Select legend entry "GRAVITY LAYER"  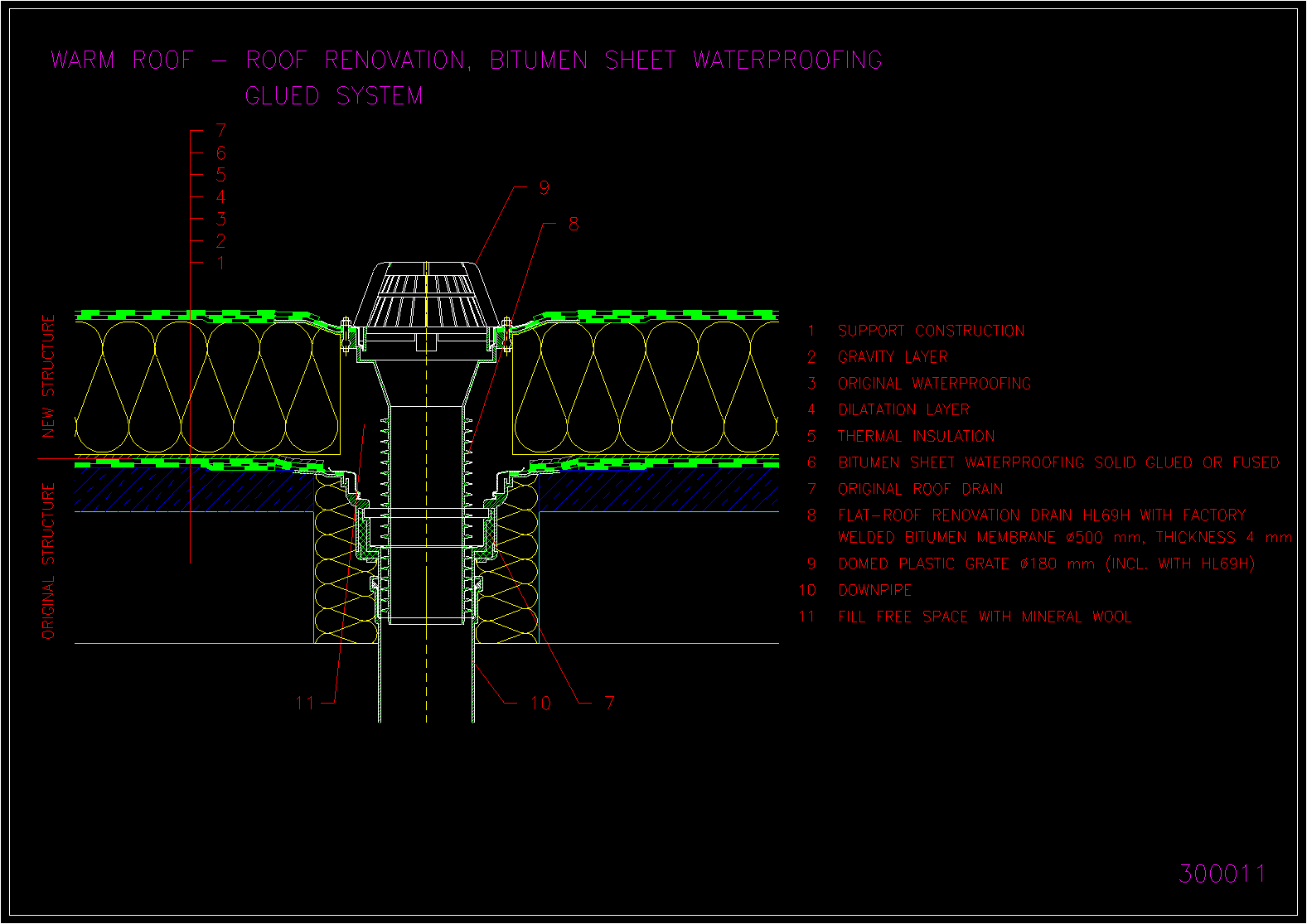tap(893, 357)
